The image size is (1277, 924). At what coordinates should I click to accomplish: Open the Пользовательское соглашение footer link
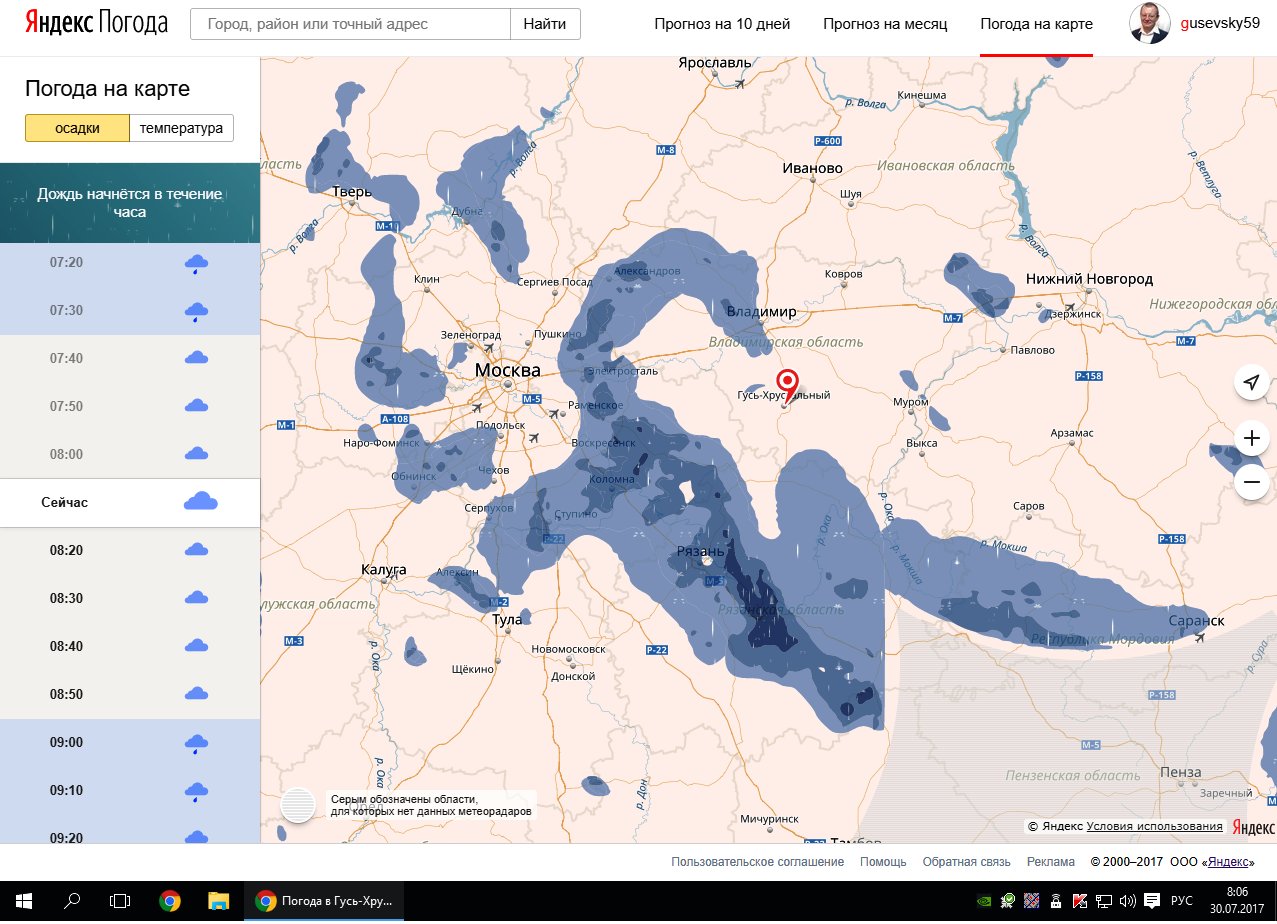[758, 862]
